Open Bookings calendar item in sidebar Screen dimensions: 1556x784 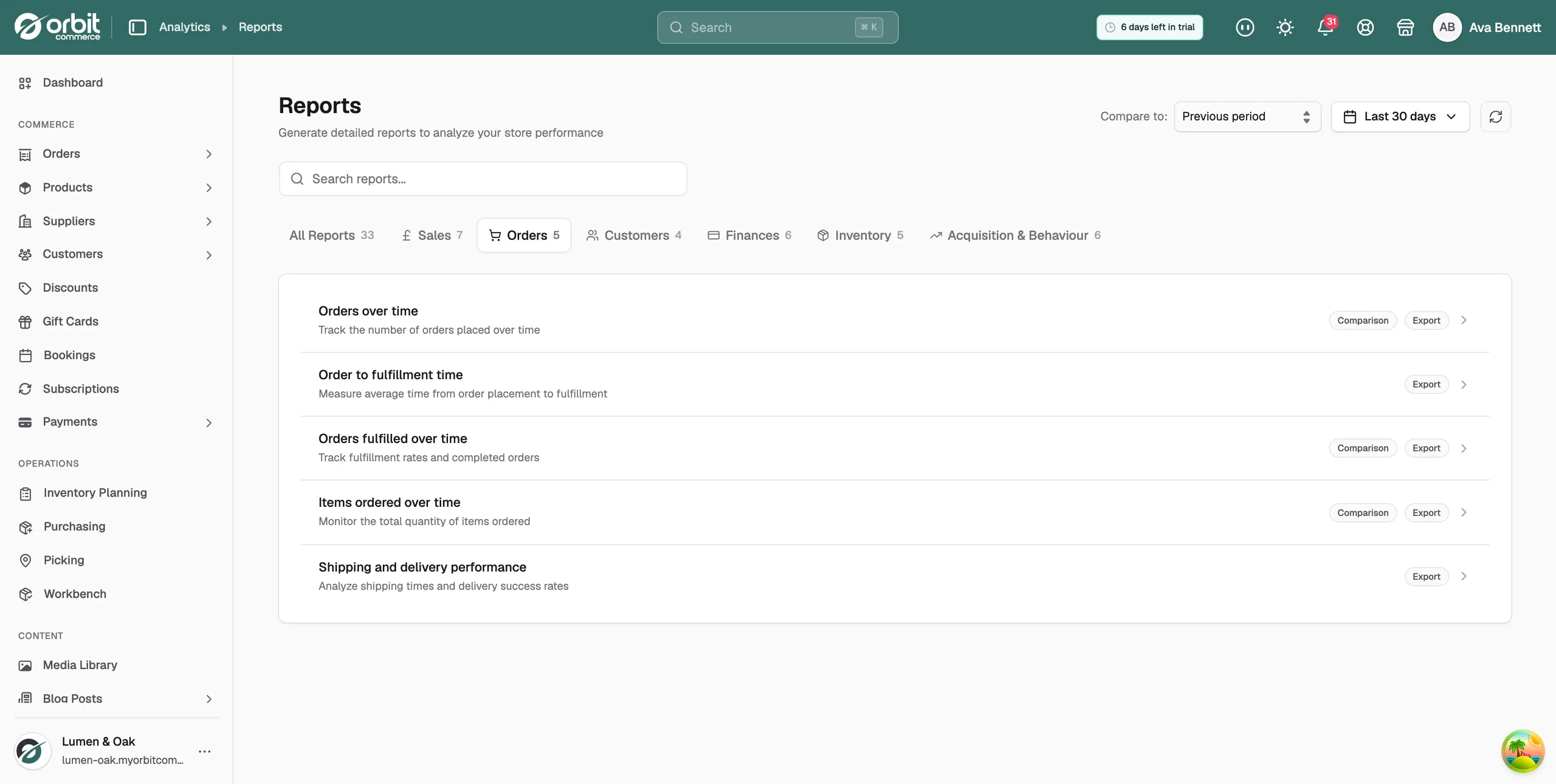[x=69, y=356]
